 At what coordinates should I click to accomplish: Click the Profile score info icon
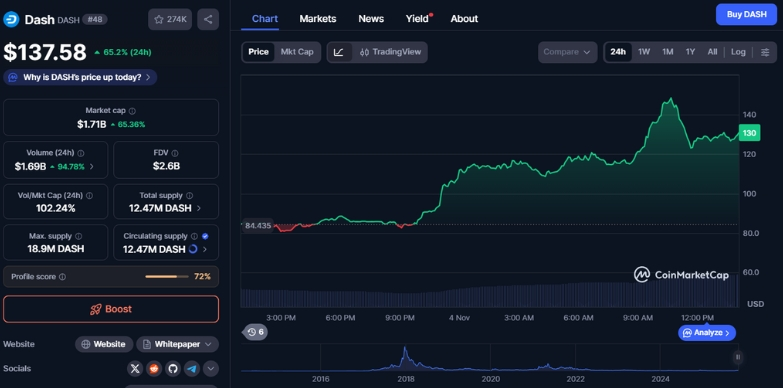point(62,277)
